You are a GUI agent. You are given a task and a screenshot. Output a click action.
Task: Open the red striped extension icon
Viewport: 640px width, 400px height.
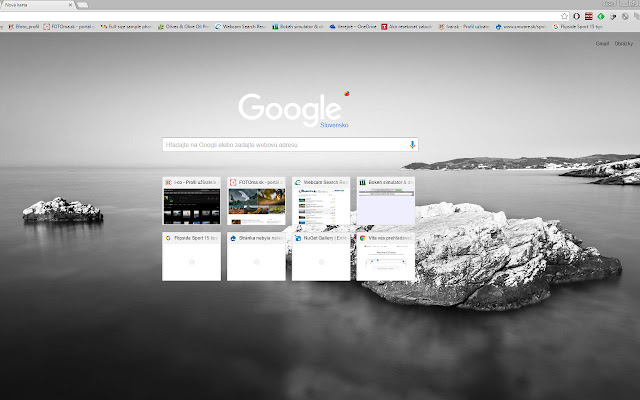coord(589,16)
